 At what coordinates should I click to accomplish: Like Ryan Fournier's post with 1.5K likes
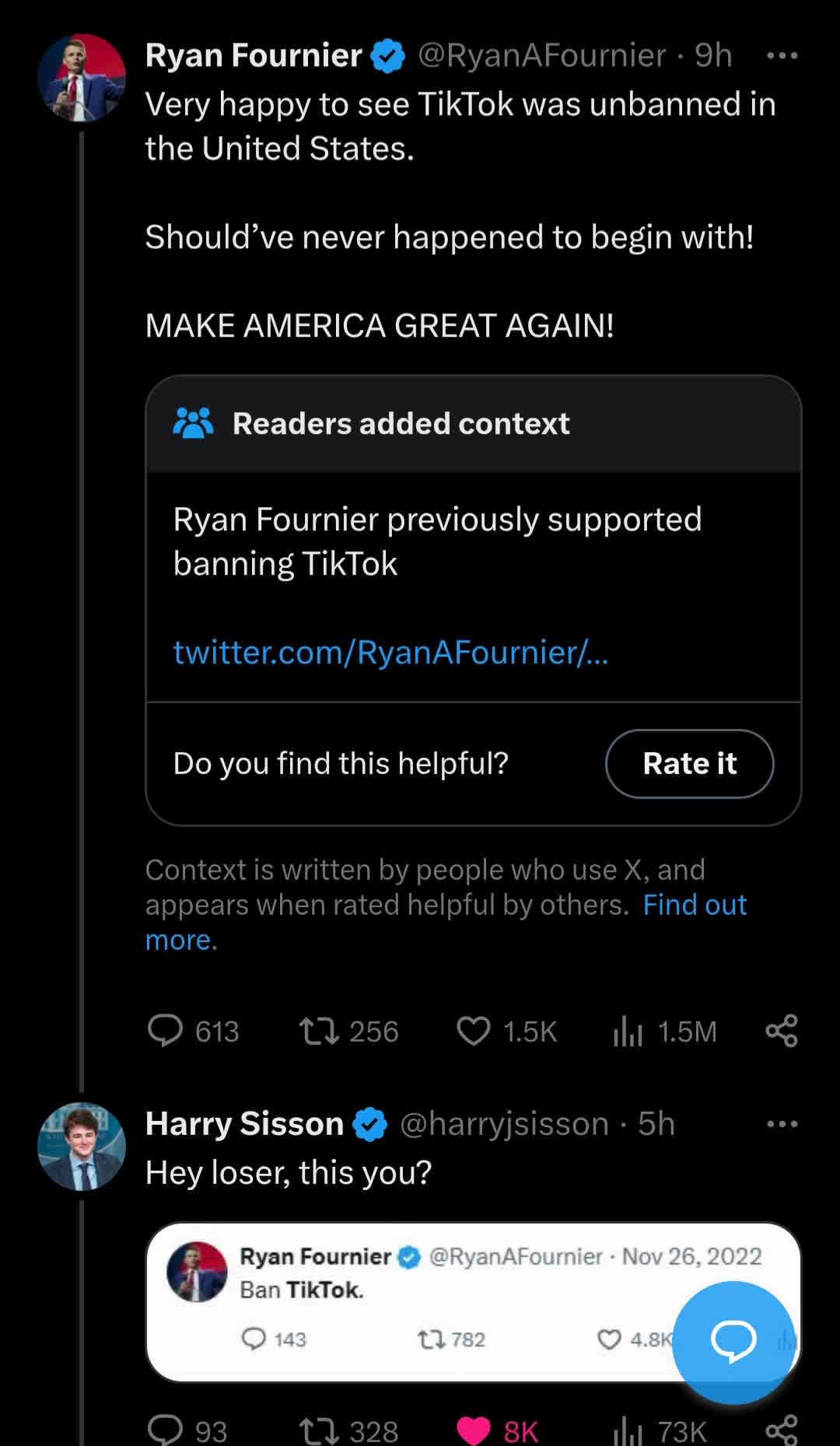[x=473, y=1031]
